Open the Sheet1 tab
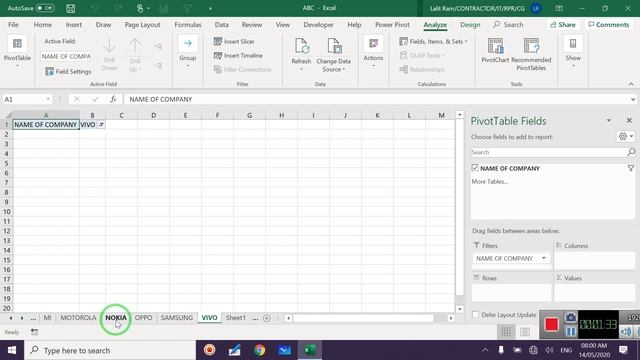Viewport: 640px width, 360px height. click(x=236, y=318)
